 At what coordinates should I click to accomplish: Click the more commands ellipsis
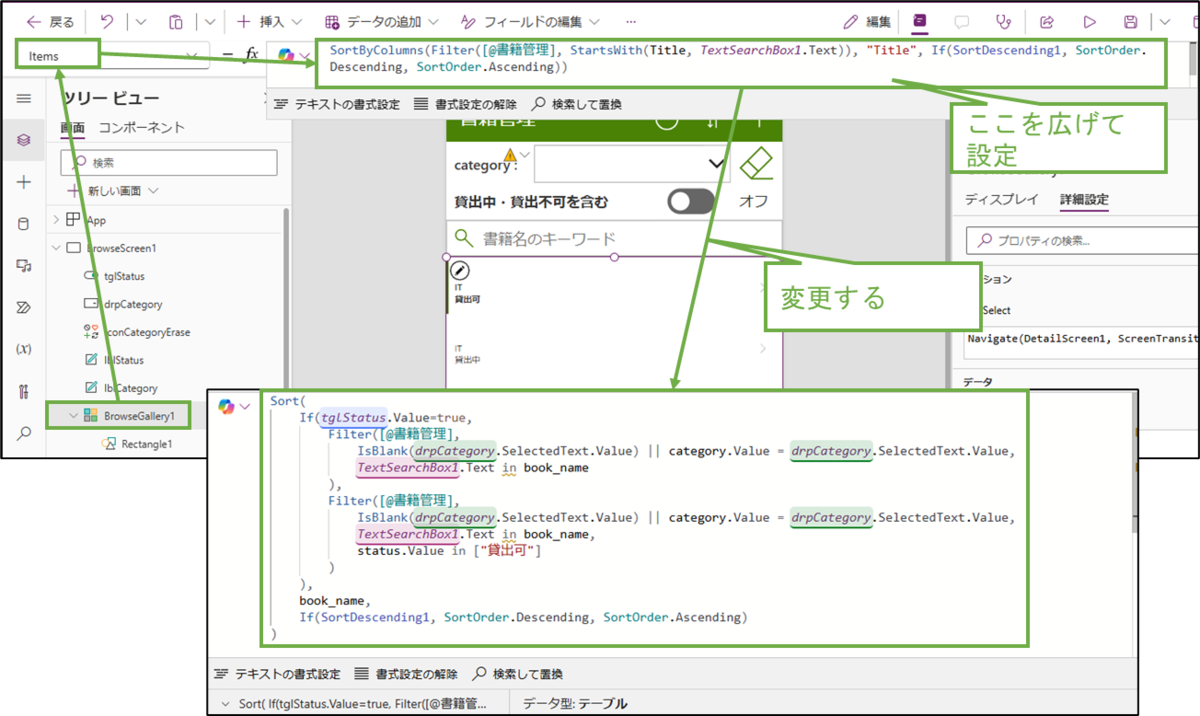630,21
